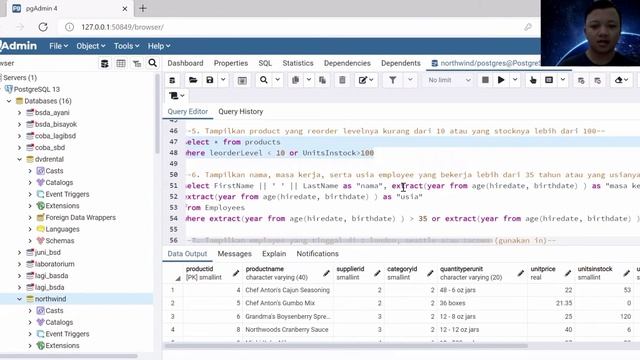
Task: Switch to the Dependents tab
Action: [x=401, y=63]
